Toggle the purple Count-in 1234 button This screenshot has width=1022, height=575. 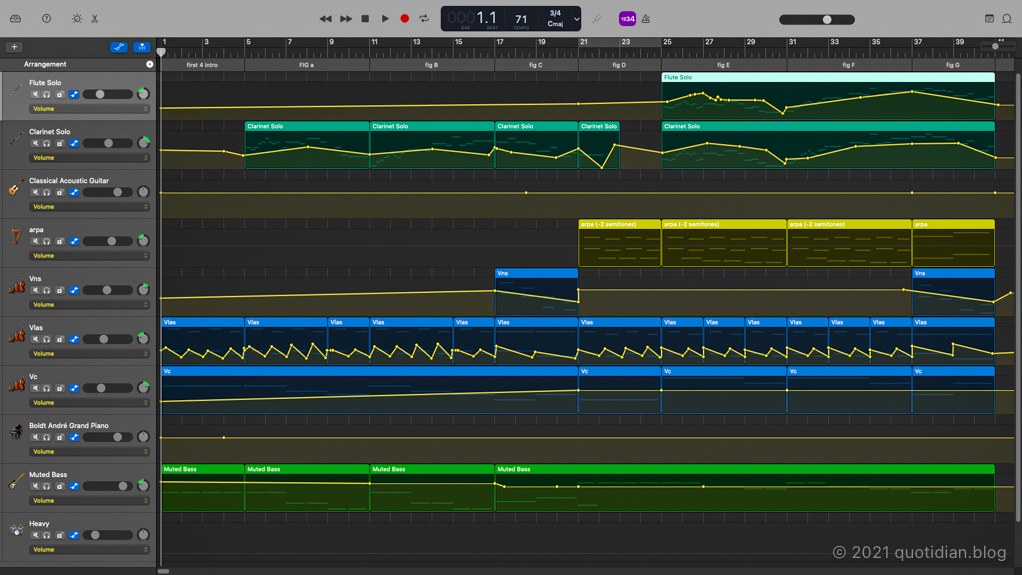[x=627, y=19]
